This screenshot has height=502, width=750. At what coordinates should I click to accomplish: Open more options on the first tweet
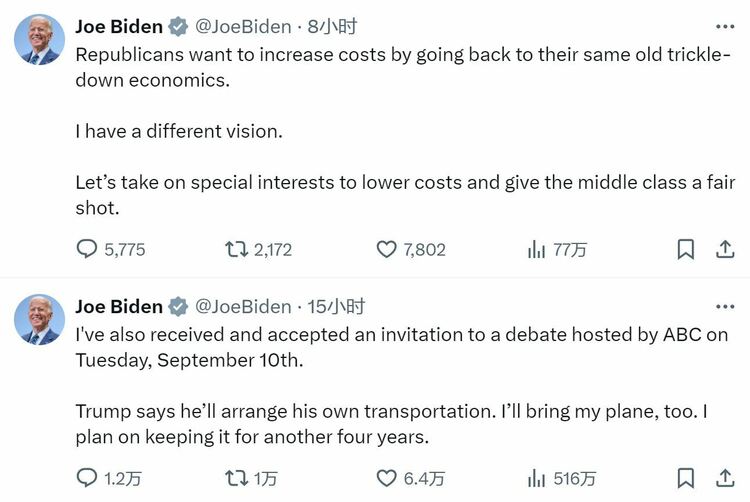click(725, 27)
